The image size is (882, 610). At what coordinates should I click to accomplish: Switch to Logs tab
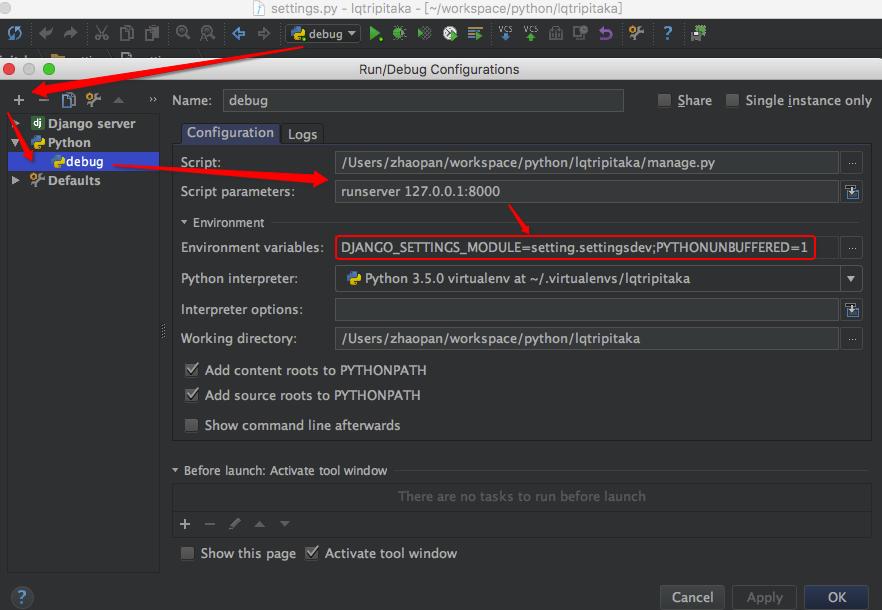click(303, 134)
